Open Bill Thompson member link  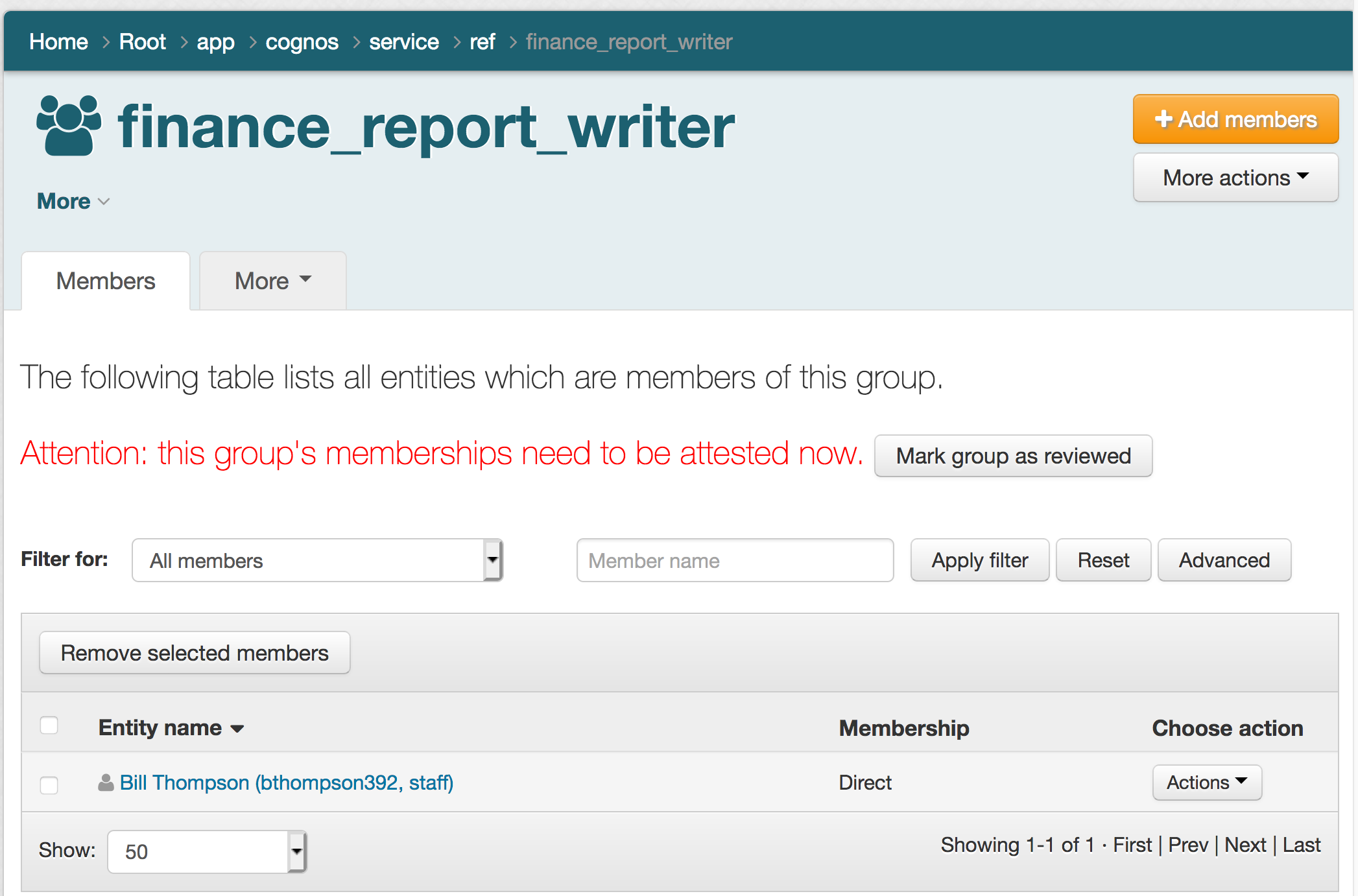point(286,783)
